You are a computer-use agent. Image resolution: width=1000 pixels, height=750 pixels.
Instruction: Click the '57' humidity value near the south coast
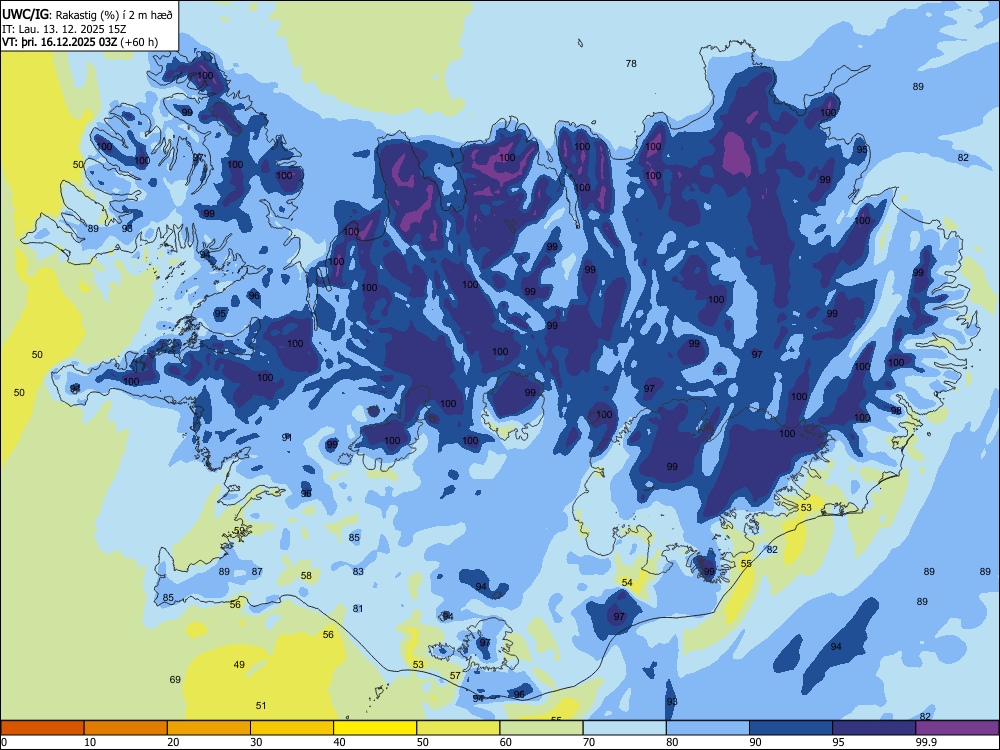[x=455, y=675]
